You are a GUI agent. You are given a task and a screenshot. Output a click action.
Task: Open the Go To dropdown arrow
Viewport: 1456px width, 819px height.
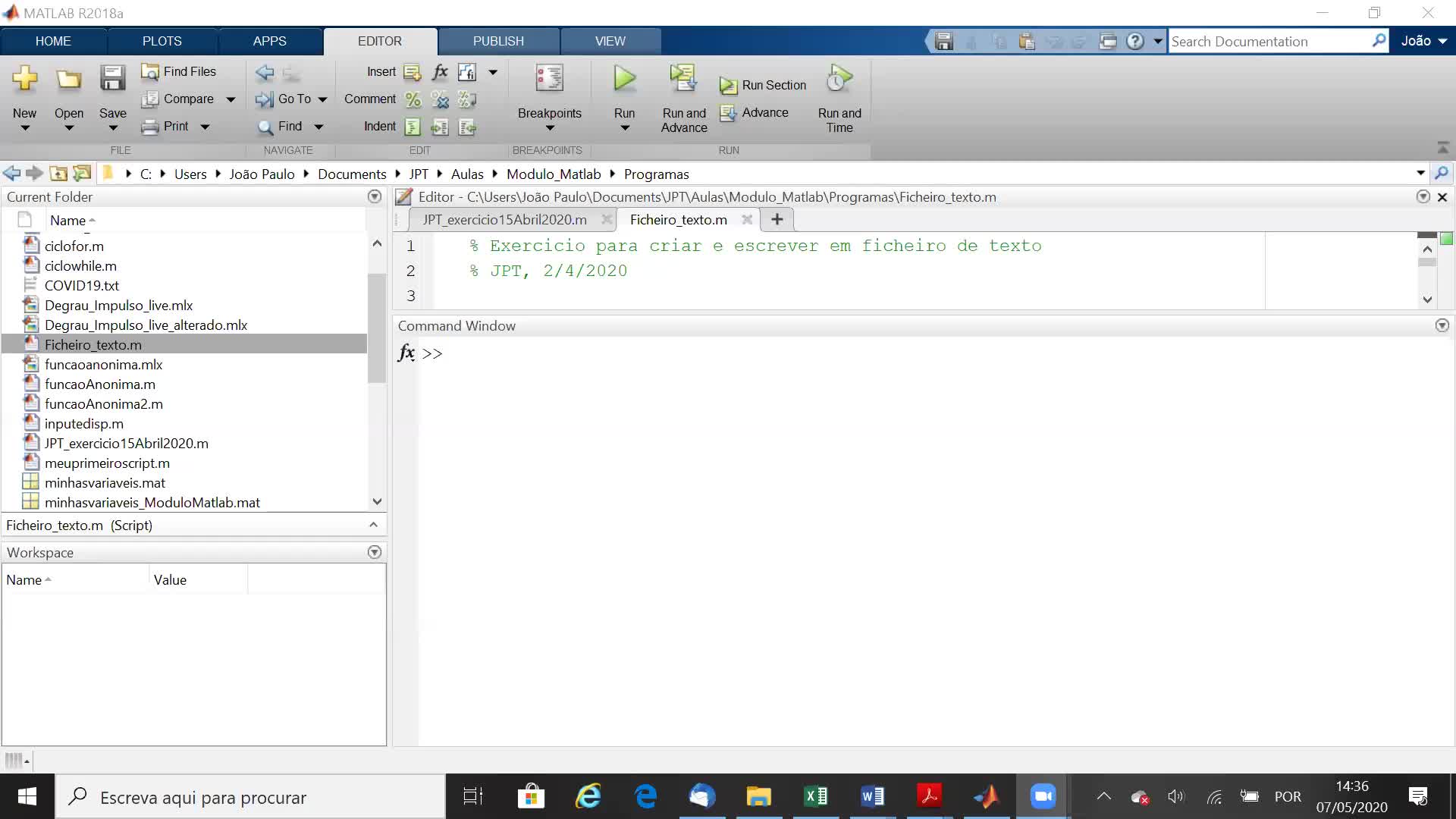[322, 99]
